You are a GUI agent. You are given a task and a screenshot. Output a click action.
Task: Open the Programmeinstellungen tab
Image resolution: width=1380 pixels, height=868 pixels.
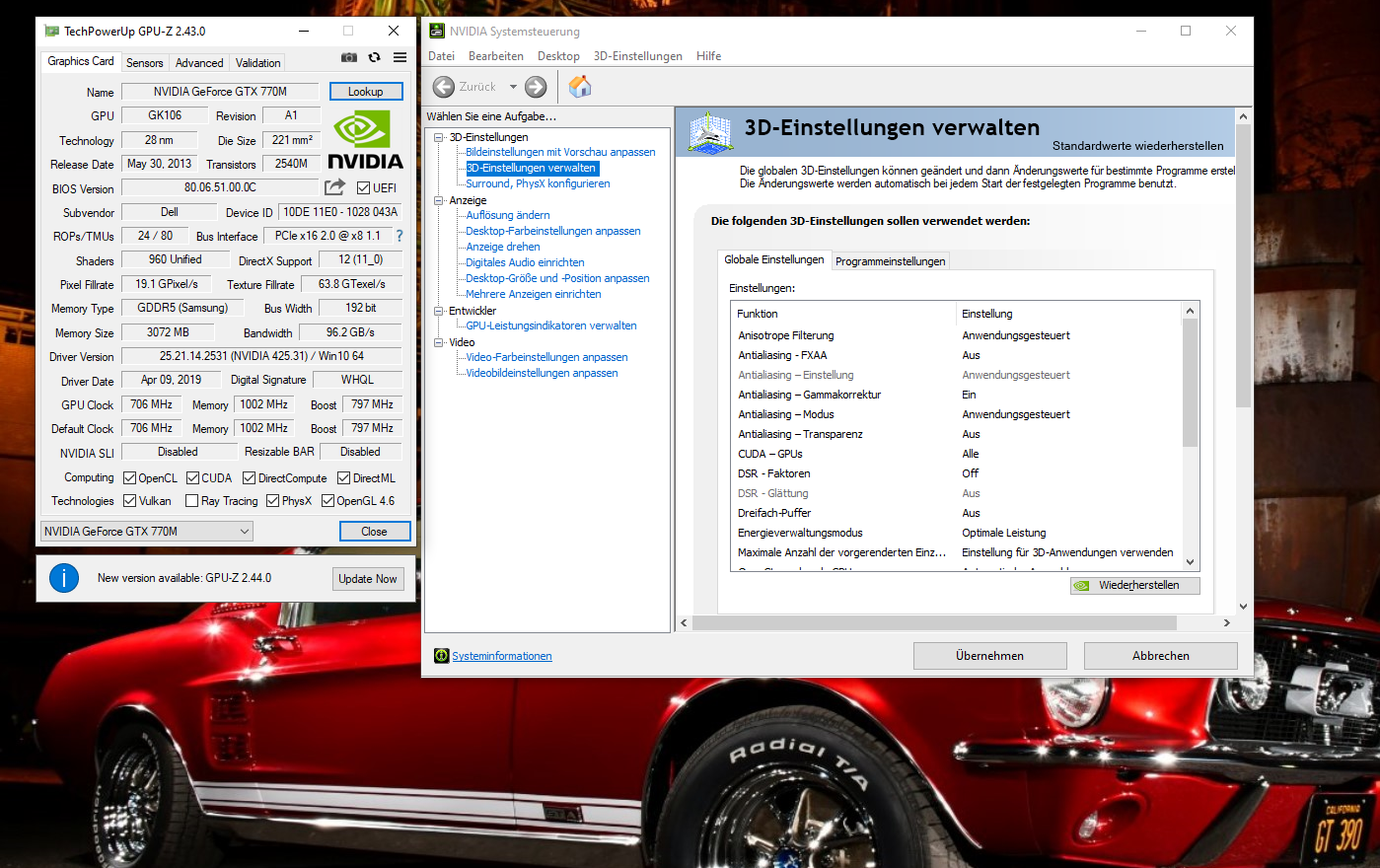[890, 261]
